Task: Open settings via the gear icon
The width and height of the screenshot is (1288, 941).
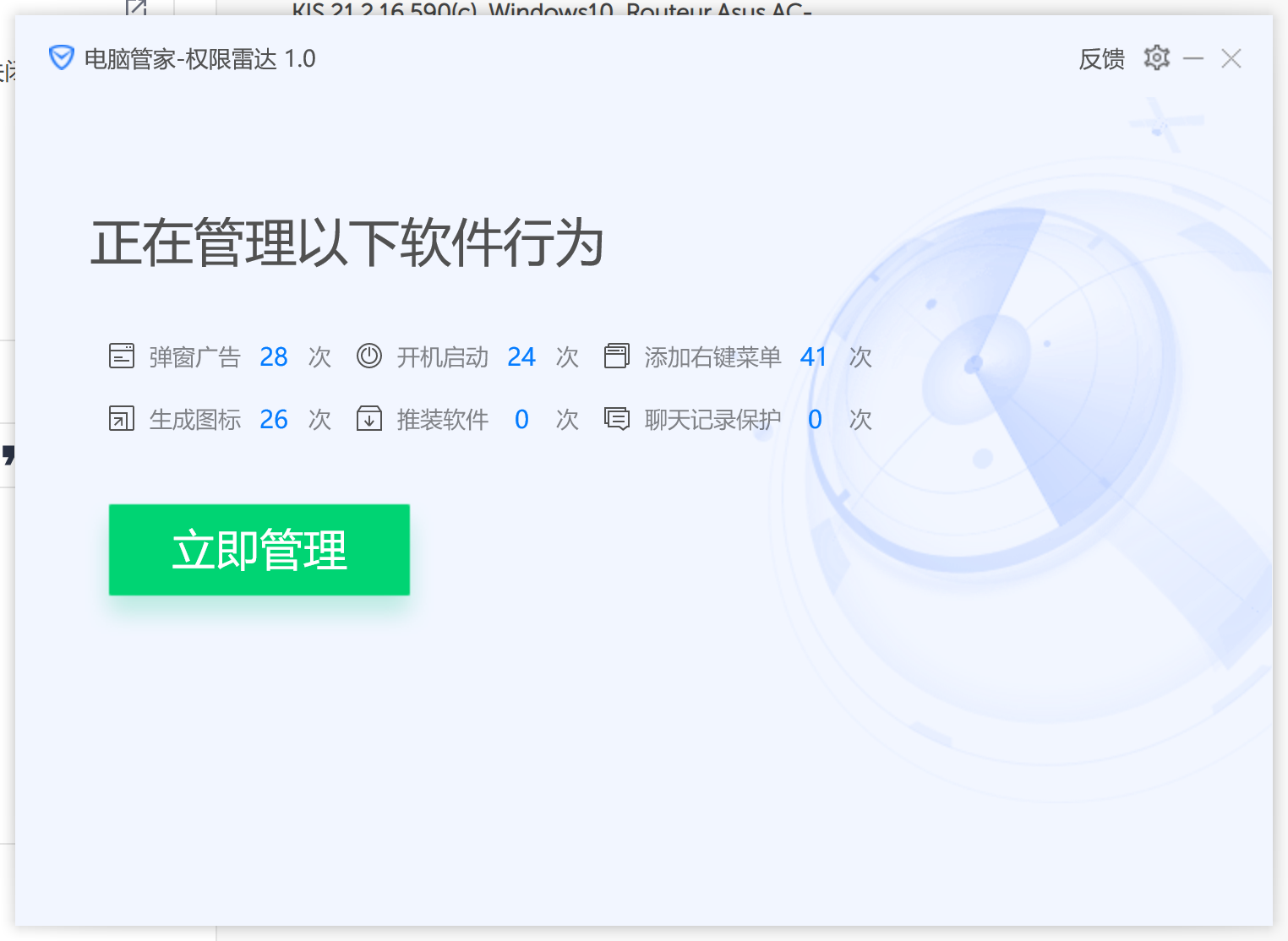Action: click(x=1156, y=58)
